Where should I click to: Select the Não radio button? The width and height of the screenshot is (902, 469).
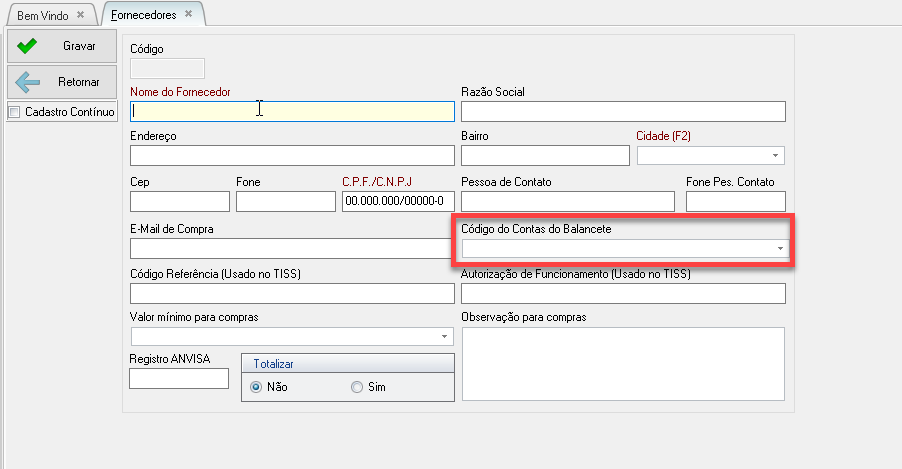pos(256,387)
